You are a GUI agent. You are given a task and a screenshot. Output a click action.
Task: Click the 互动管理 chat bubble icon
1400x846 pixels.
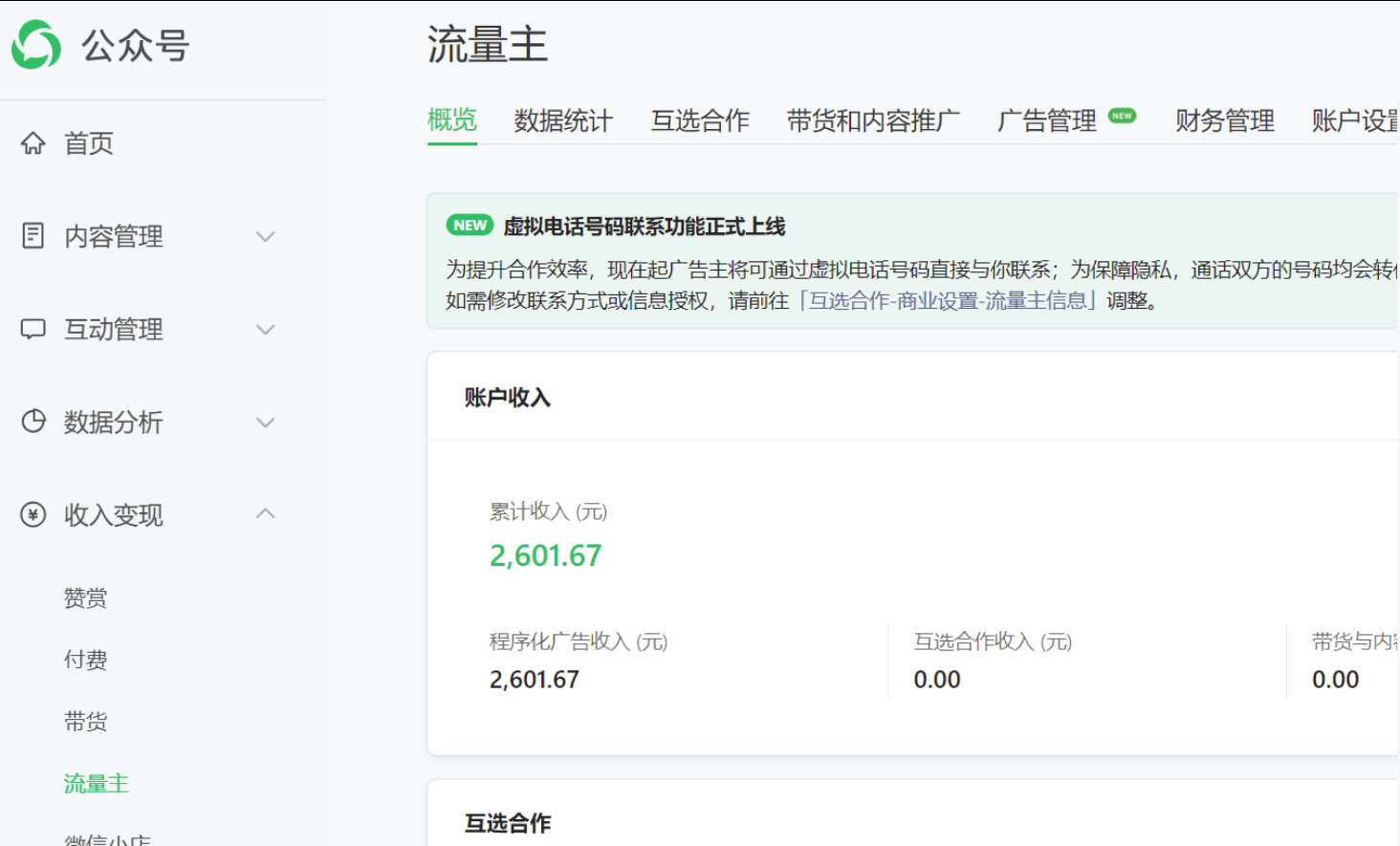click(x=34, y=329)
